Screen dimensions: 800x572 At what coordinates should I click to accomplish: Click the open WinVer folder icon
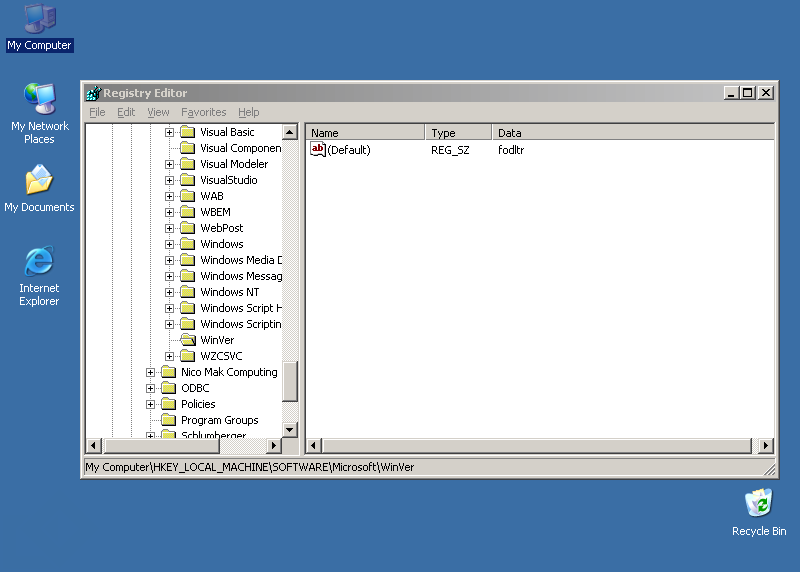click(188, 340)
